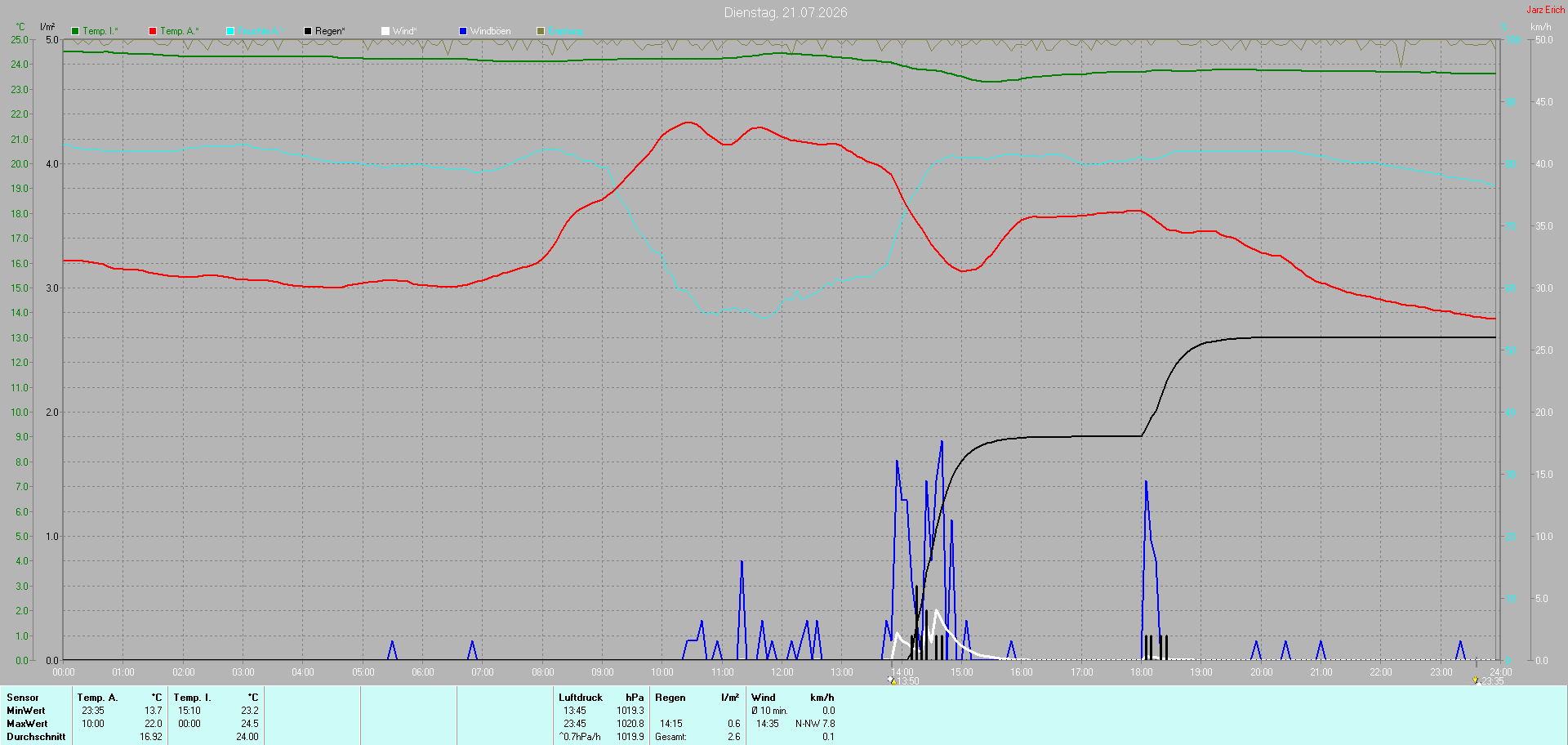Viewport: 1568px width, 745px height.
Task: Click the '°C' axis unit label above the chart
Action: [20, 27]
